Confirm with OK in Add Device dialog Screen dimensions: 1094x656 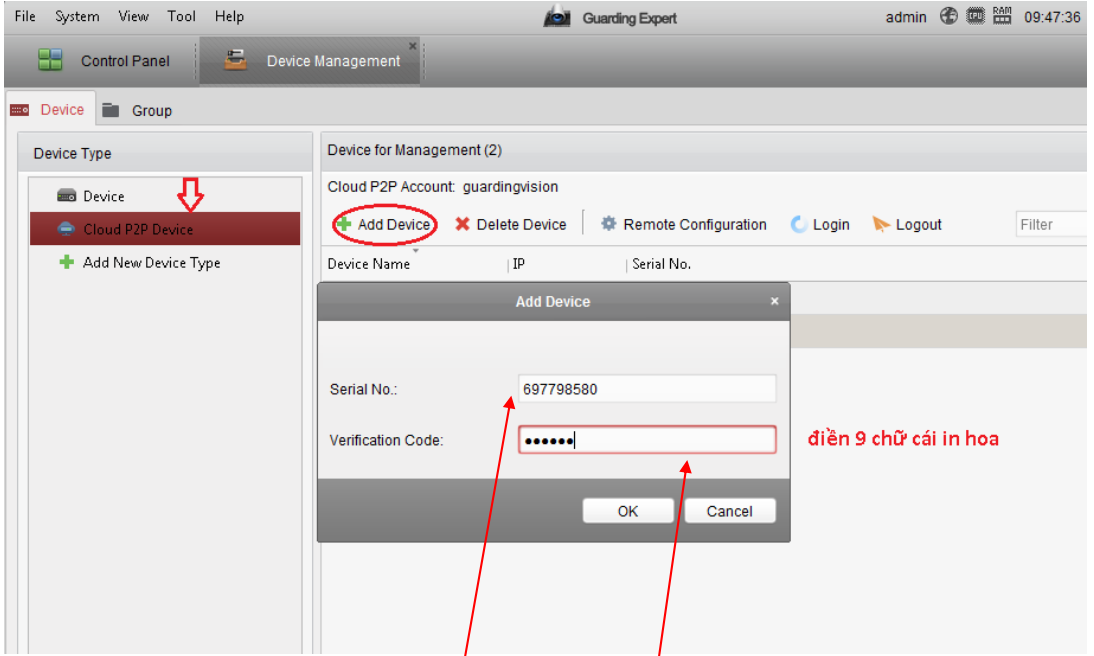pos(628,511)
